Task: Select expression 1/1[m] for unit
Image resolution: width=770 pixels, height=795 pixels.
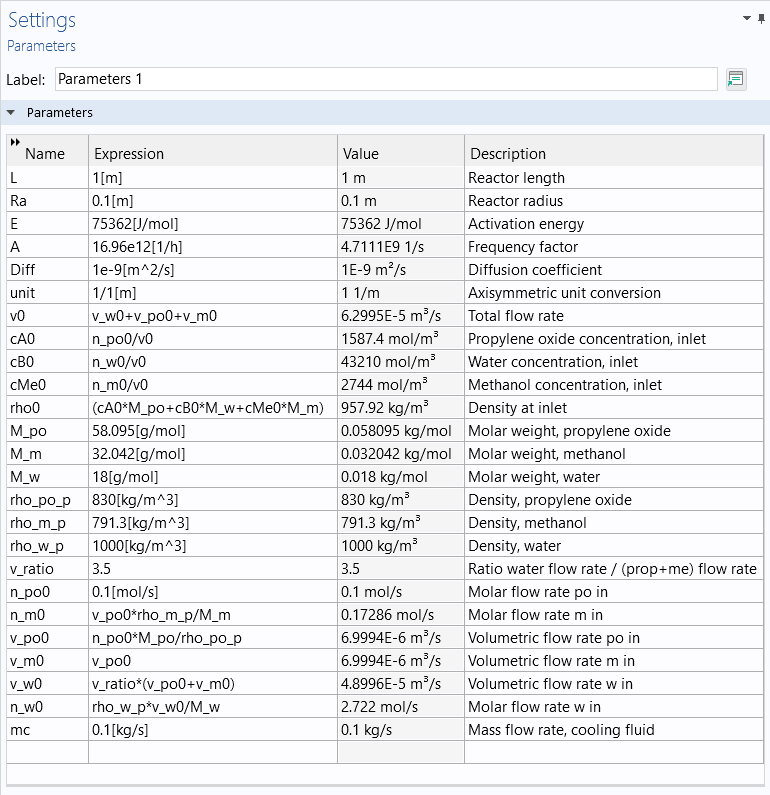Action: 213,293
